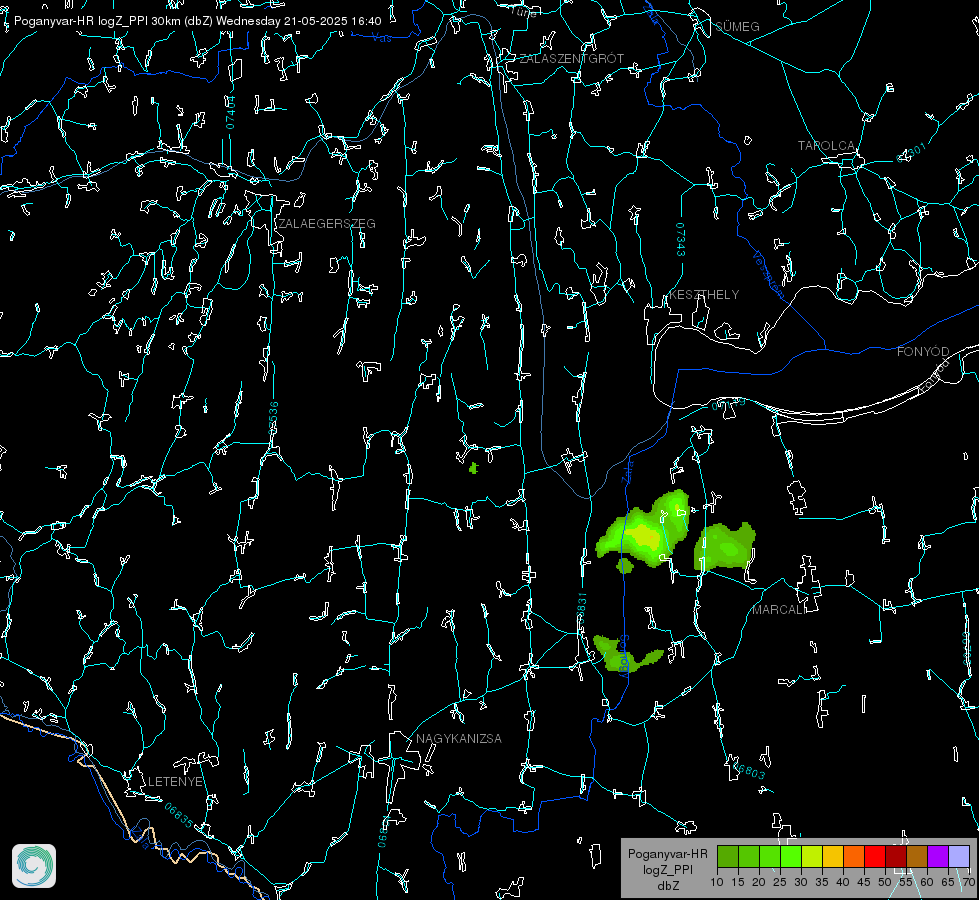Click the FONYÓD town label
Image resolution: width=979 pixels, height=900 pixels.
tap(923, 352)
